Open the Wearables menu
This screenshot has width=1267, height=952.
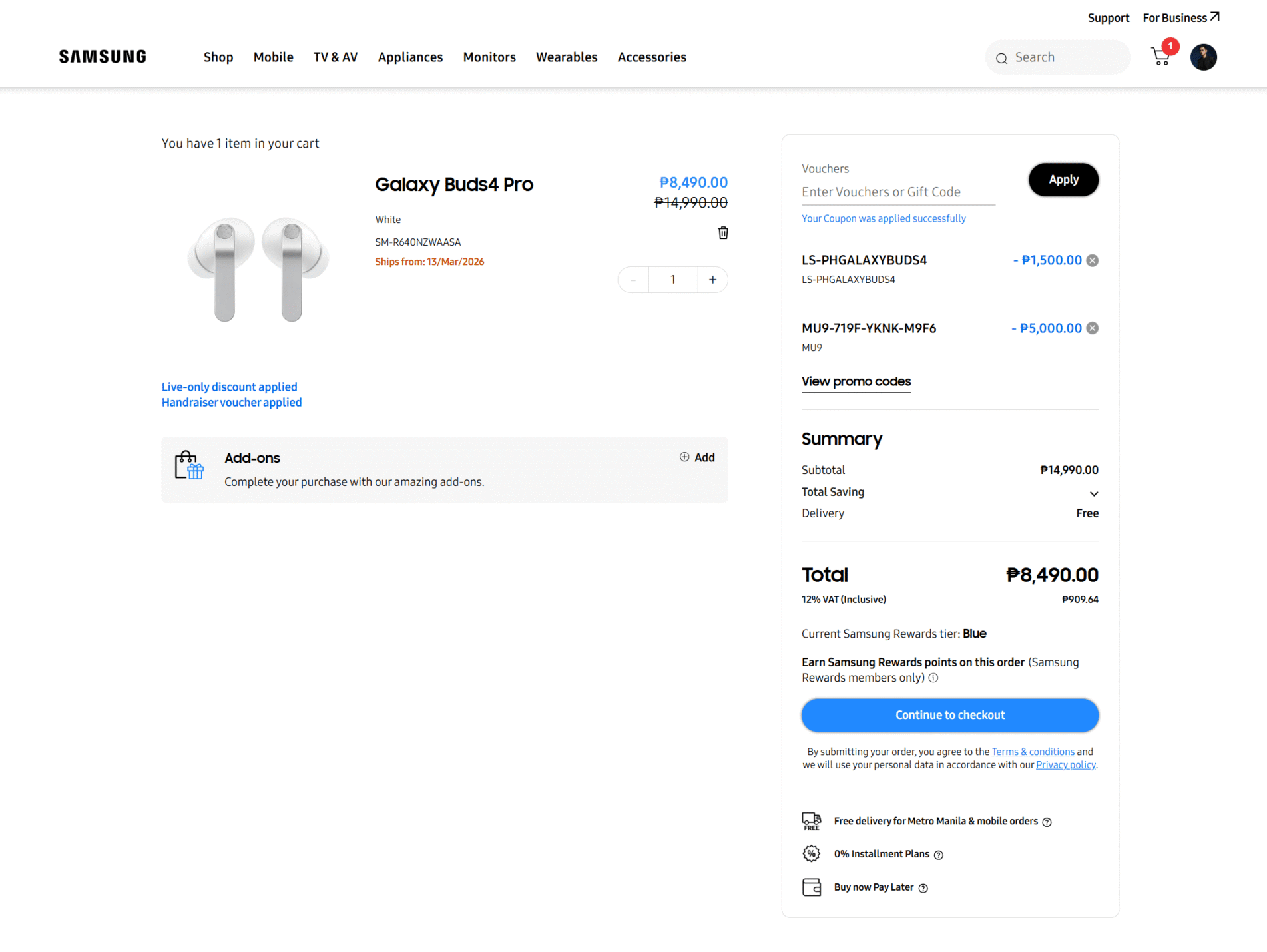tap(567, 57)
